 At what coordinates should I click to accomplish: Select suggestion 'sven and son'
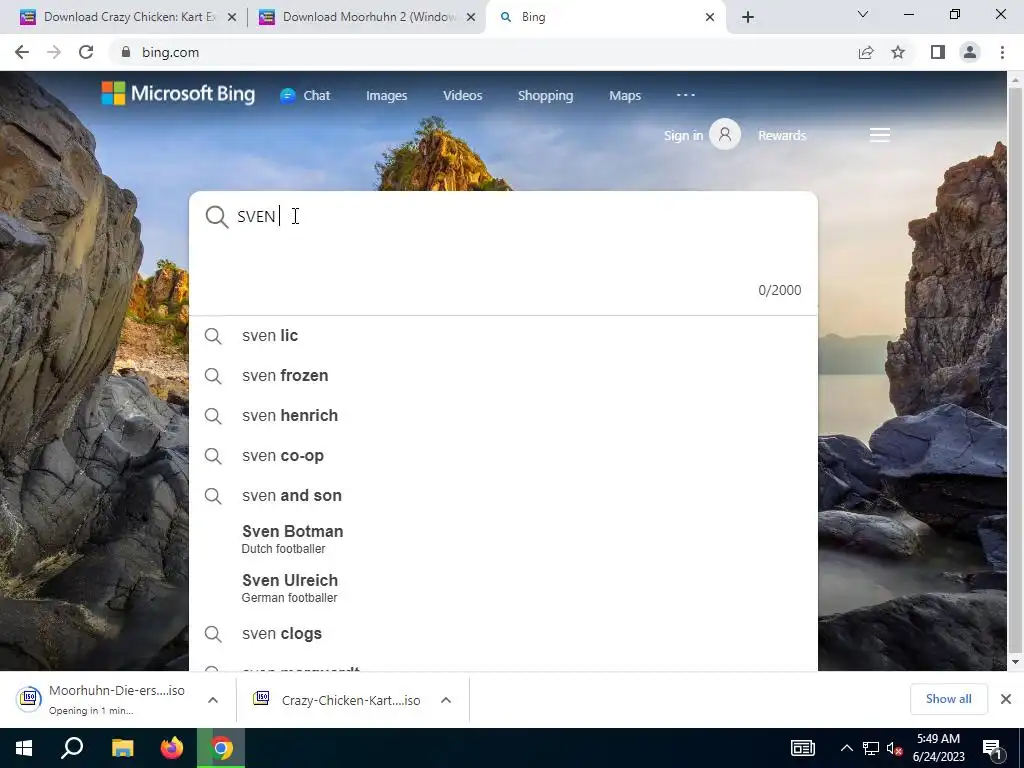(x=503, y=495)
